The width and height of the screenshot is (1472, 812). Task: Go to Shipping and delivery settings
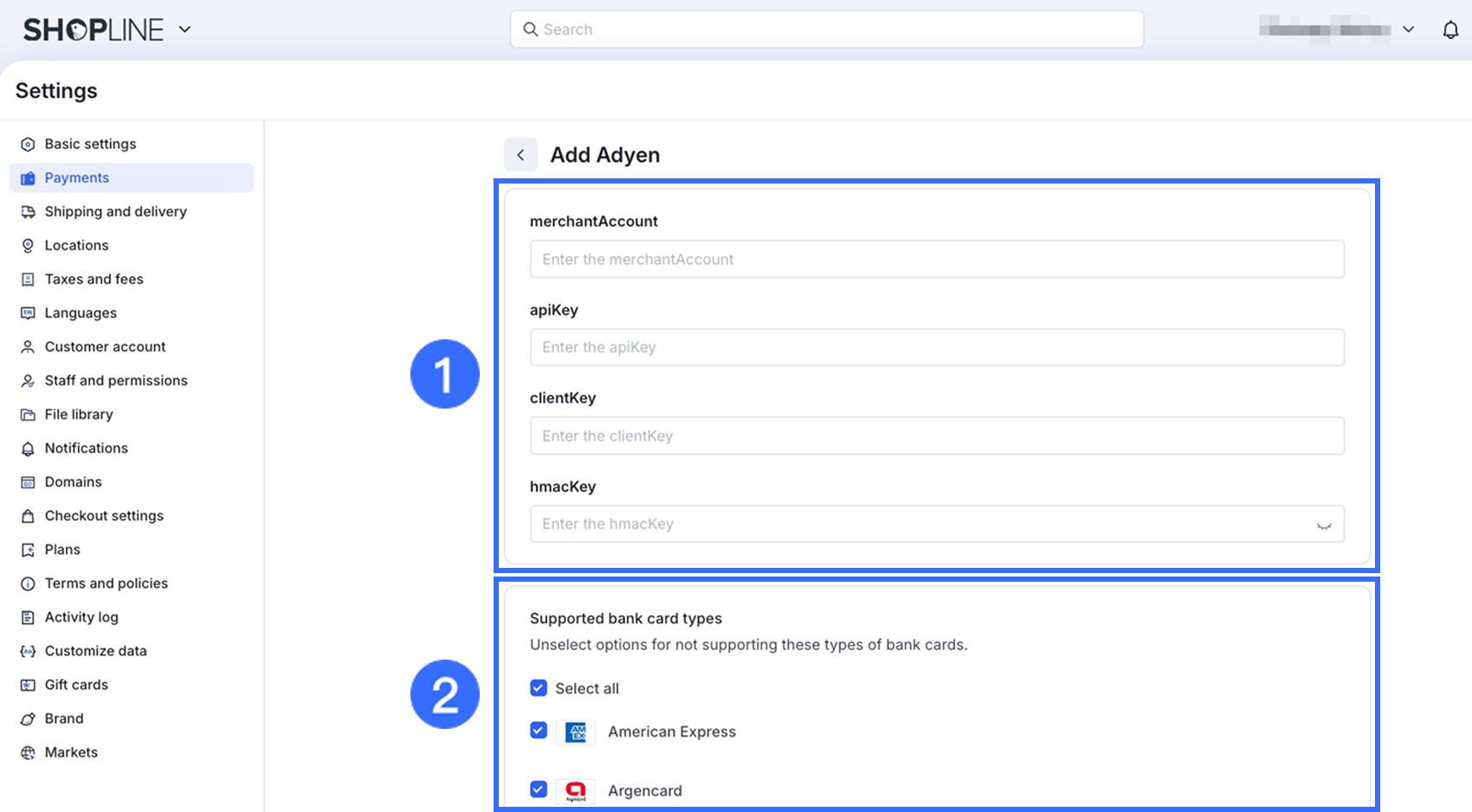132,211
